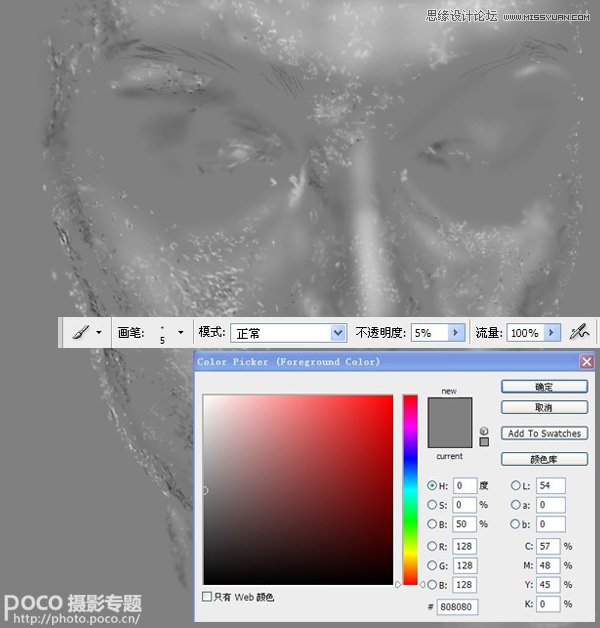
Task: Select the L lightness radio button
Action: coord(515,485)
